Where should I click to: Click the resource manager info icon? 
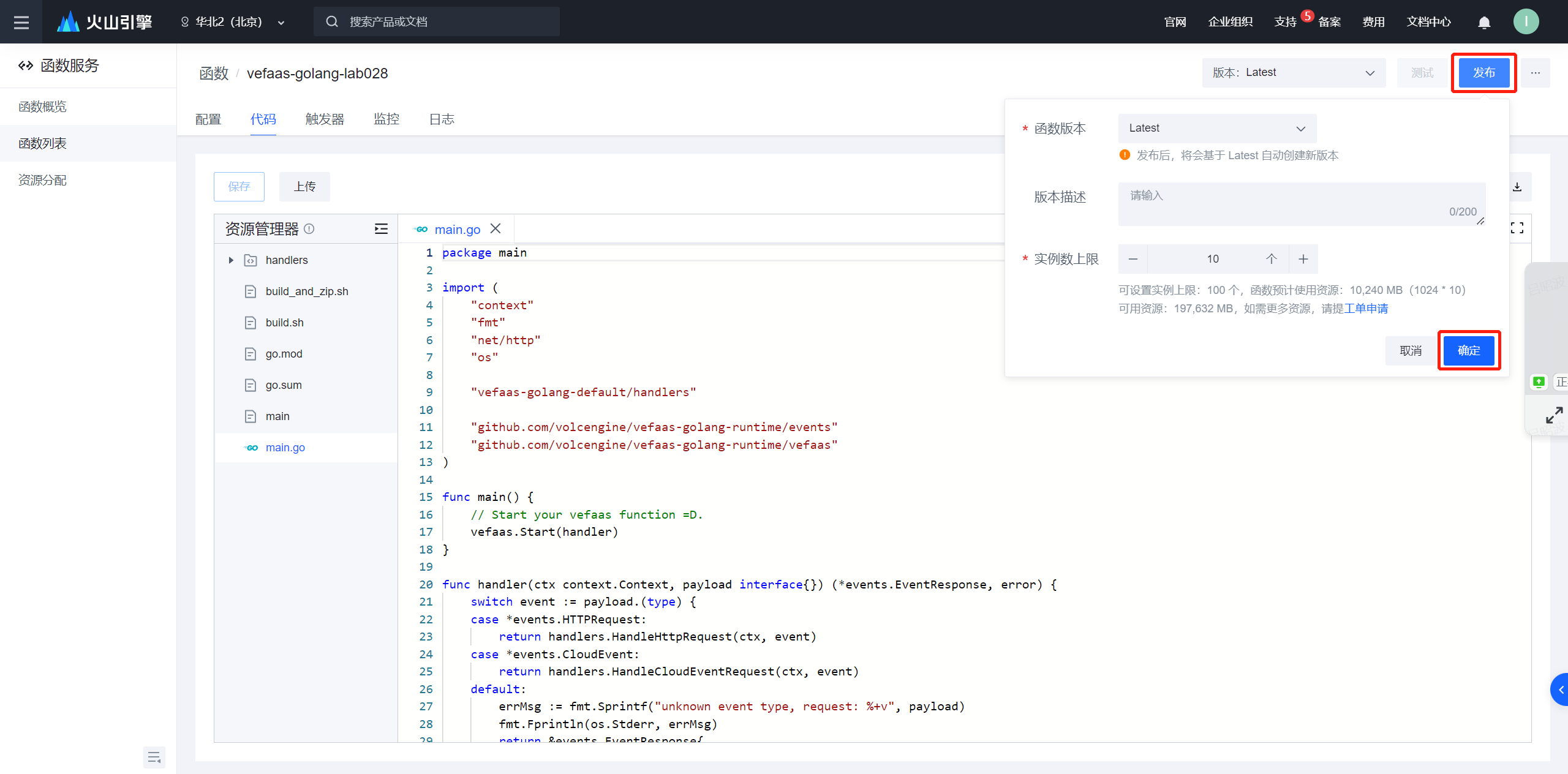(x=309, y=229)
